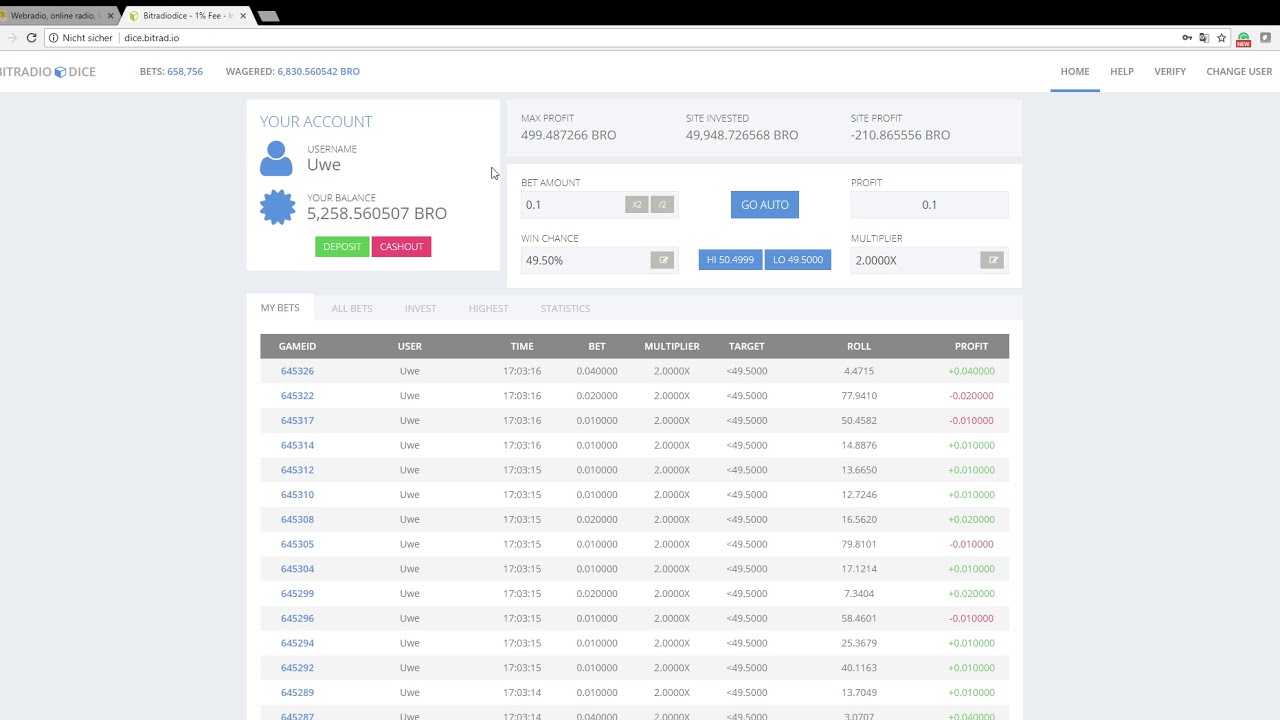The width and height of the screenshot is (1280, 720).
Task: Open game ID 645305 link
Action: (x=297, y=544)
